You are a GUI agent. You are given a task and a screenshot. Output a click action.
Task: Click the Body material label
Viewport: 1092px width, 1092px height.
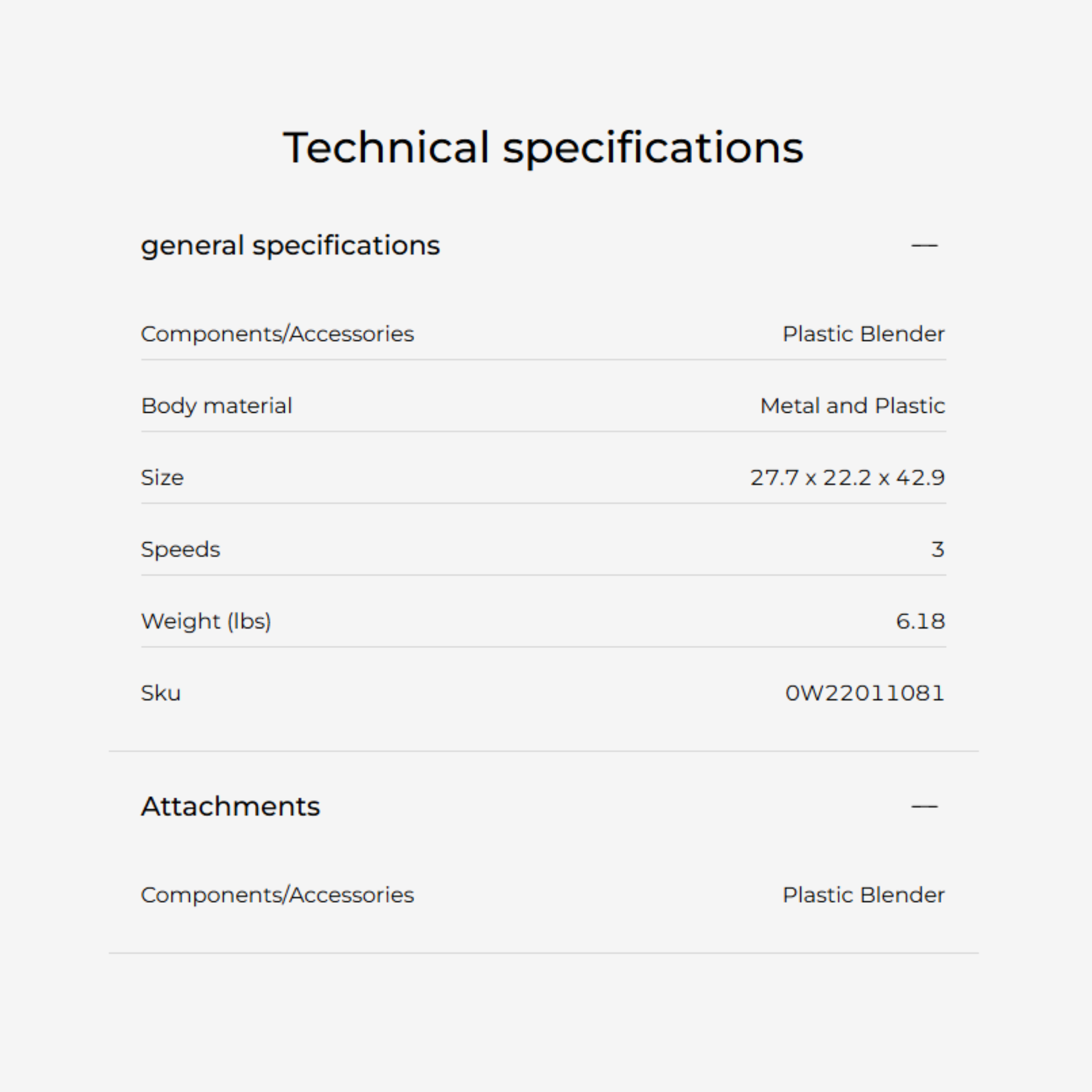[216, 406]
